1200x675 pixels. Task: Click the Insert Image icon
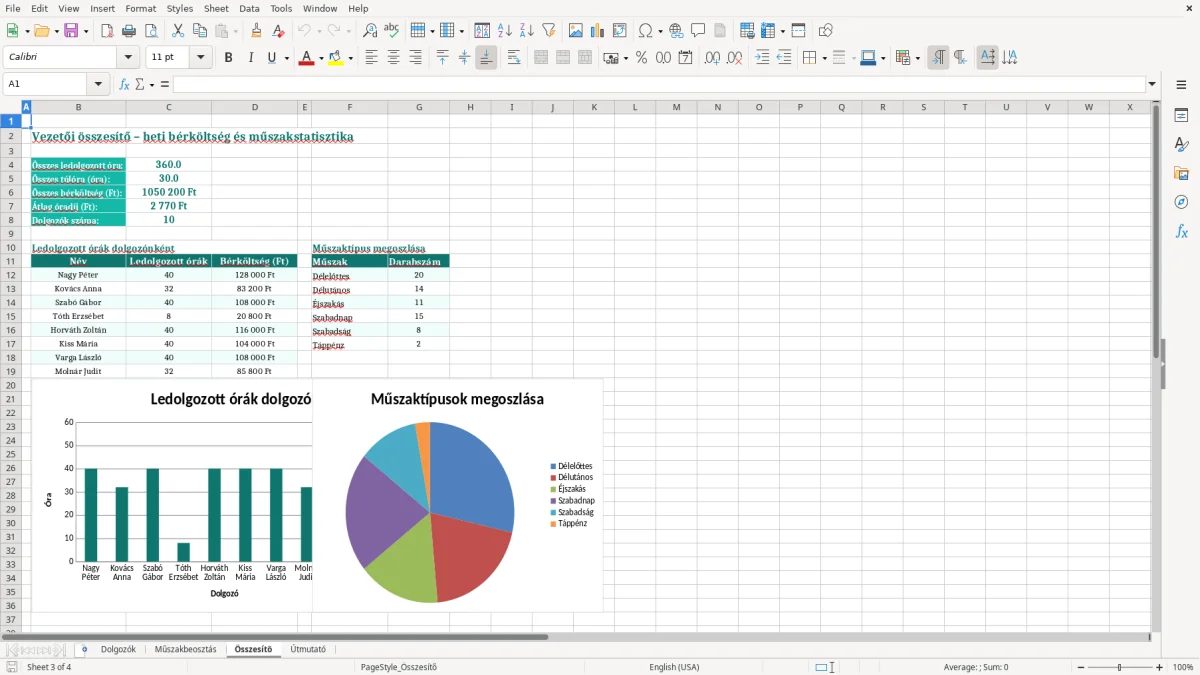(x=576, y=31)
